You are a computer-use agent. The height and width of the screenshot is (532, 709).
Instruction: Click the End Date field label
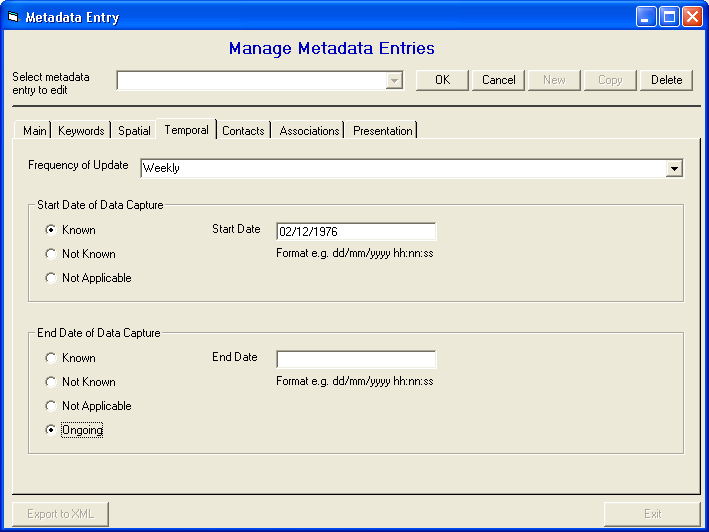click(235, 357)
